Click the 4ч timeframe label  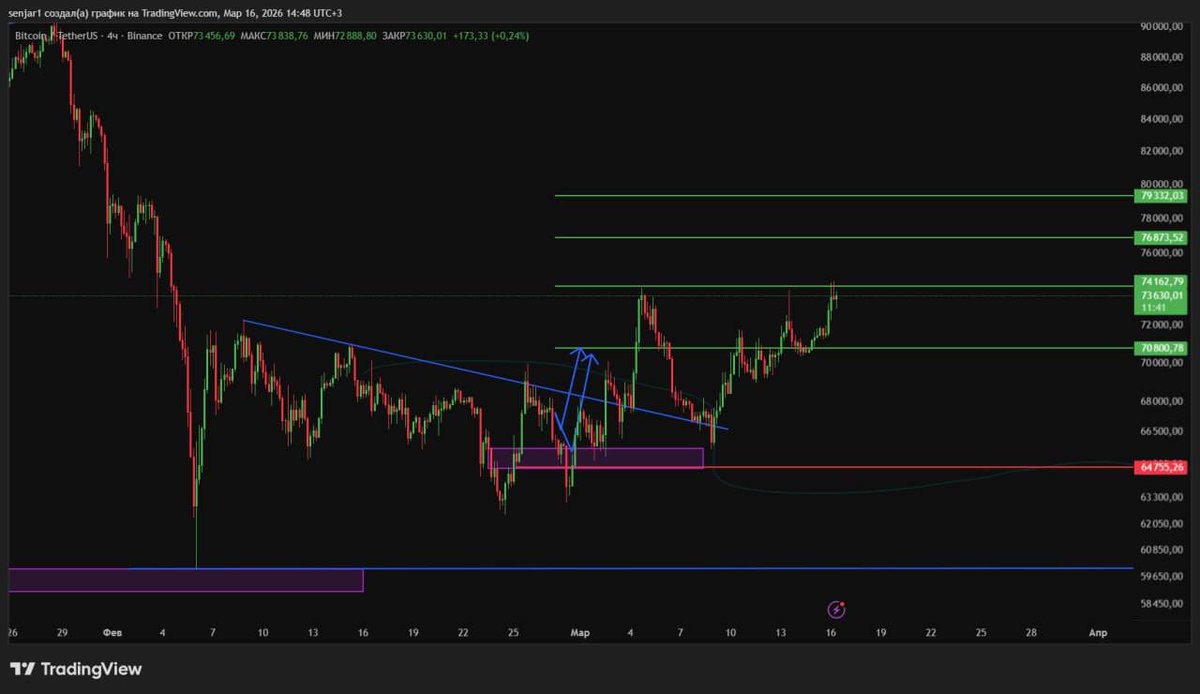(114, 35)
